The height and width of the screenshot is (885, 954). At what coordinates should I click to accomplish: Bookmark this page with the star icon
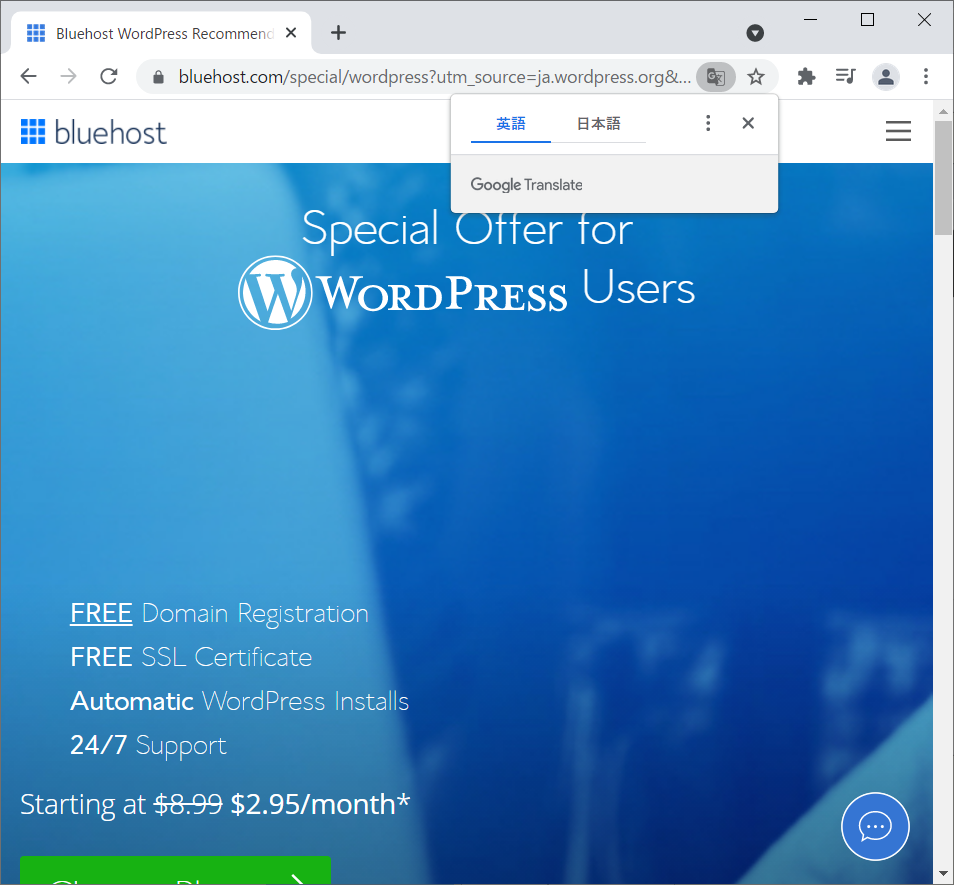(x=756, y=77)
